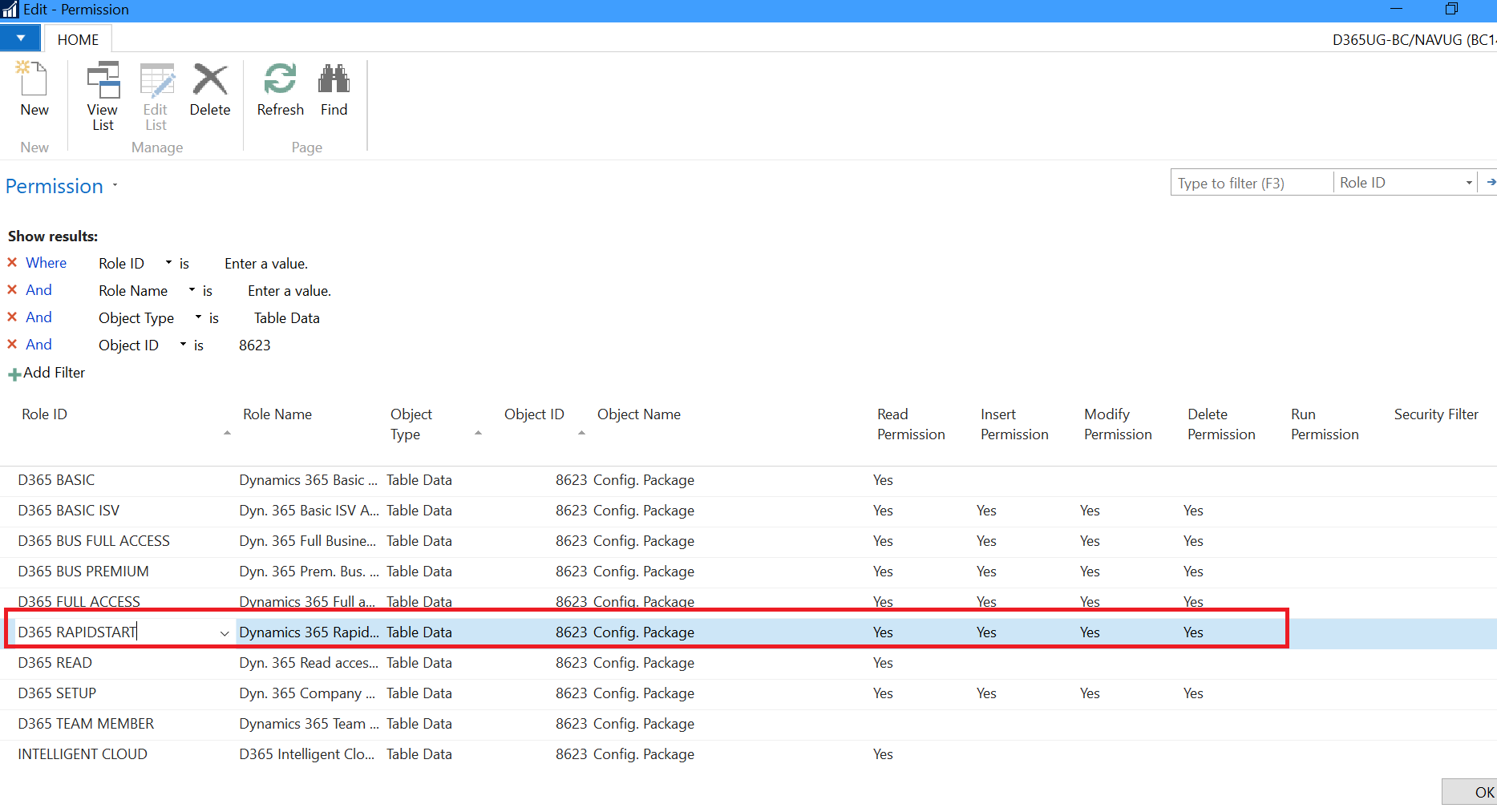Click the 8623 Object ID filter value

255,345
